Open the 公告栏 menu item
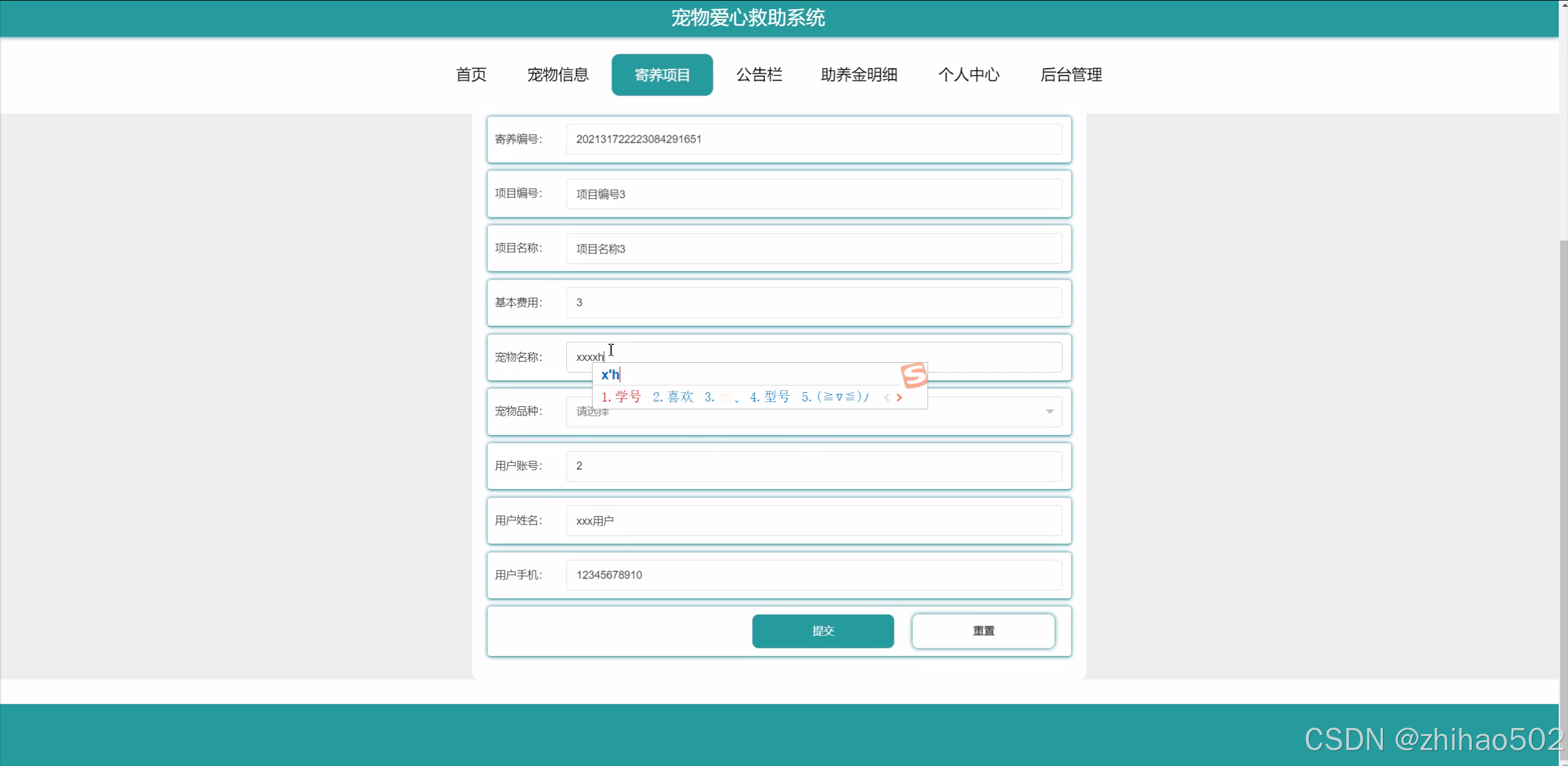 pos(759,75)
